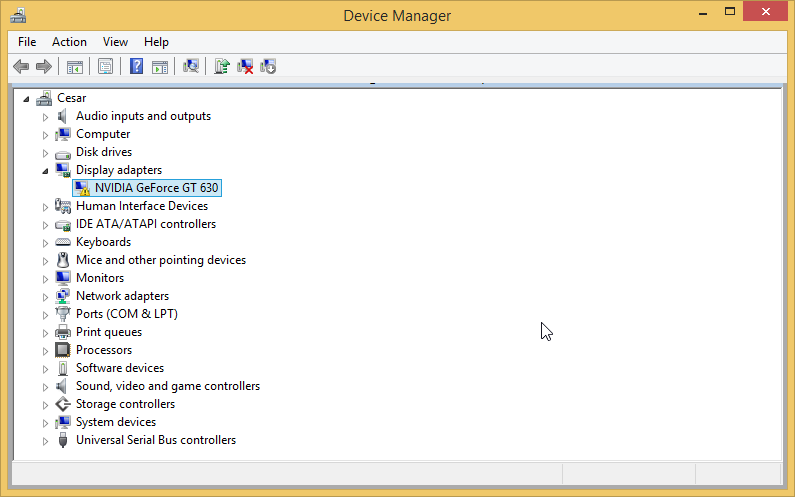Click the Forward arrow toolbar icon

click(44, 66)
